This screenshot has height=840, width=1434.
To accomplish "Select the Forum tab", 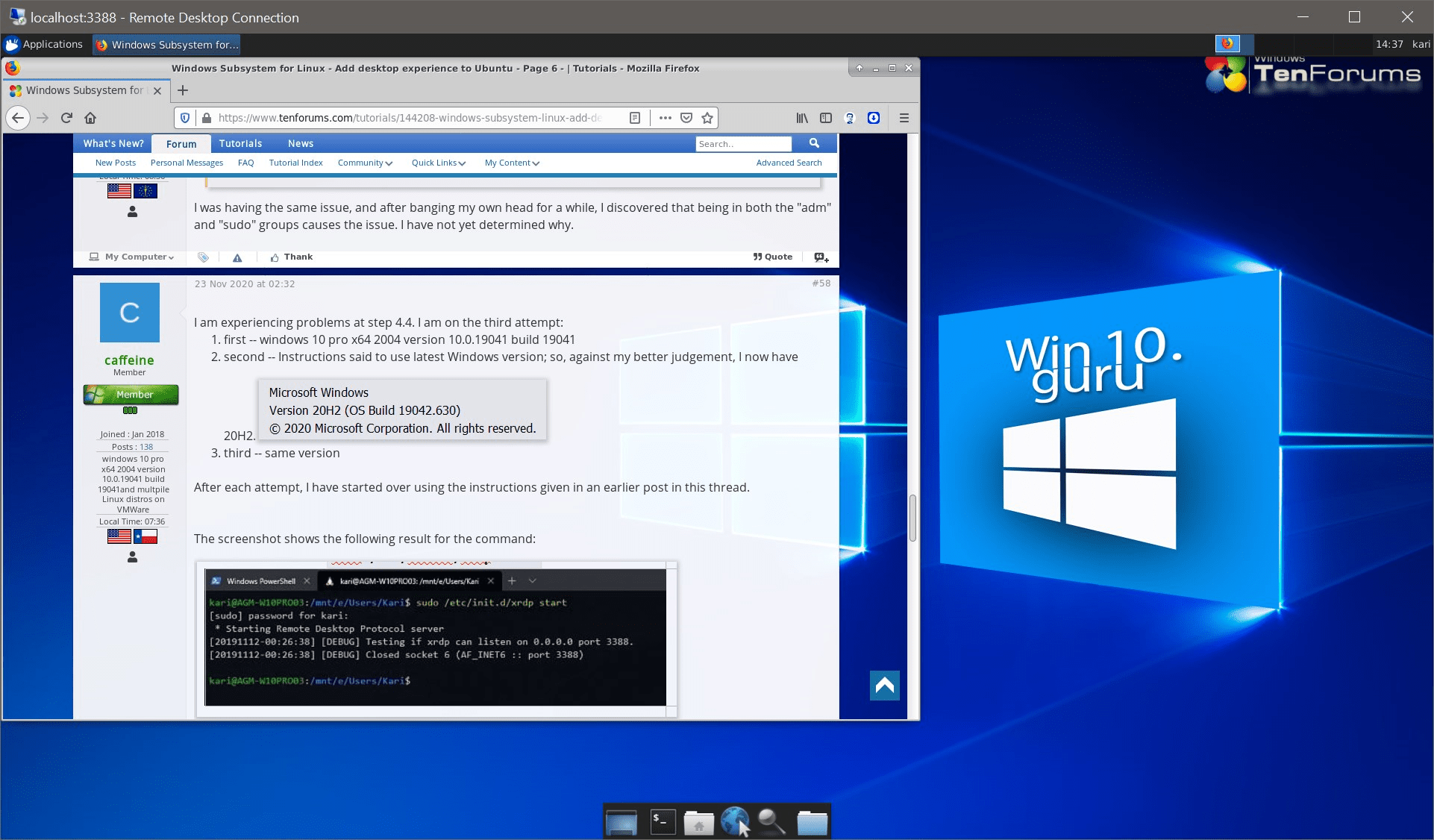I will (x=181, y=143).
